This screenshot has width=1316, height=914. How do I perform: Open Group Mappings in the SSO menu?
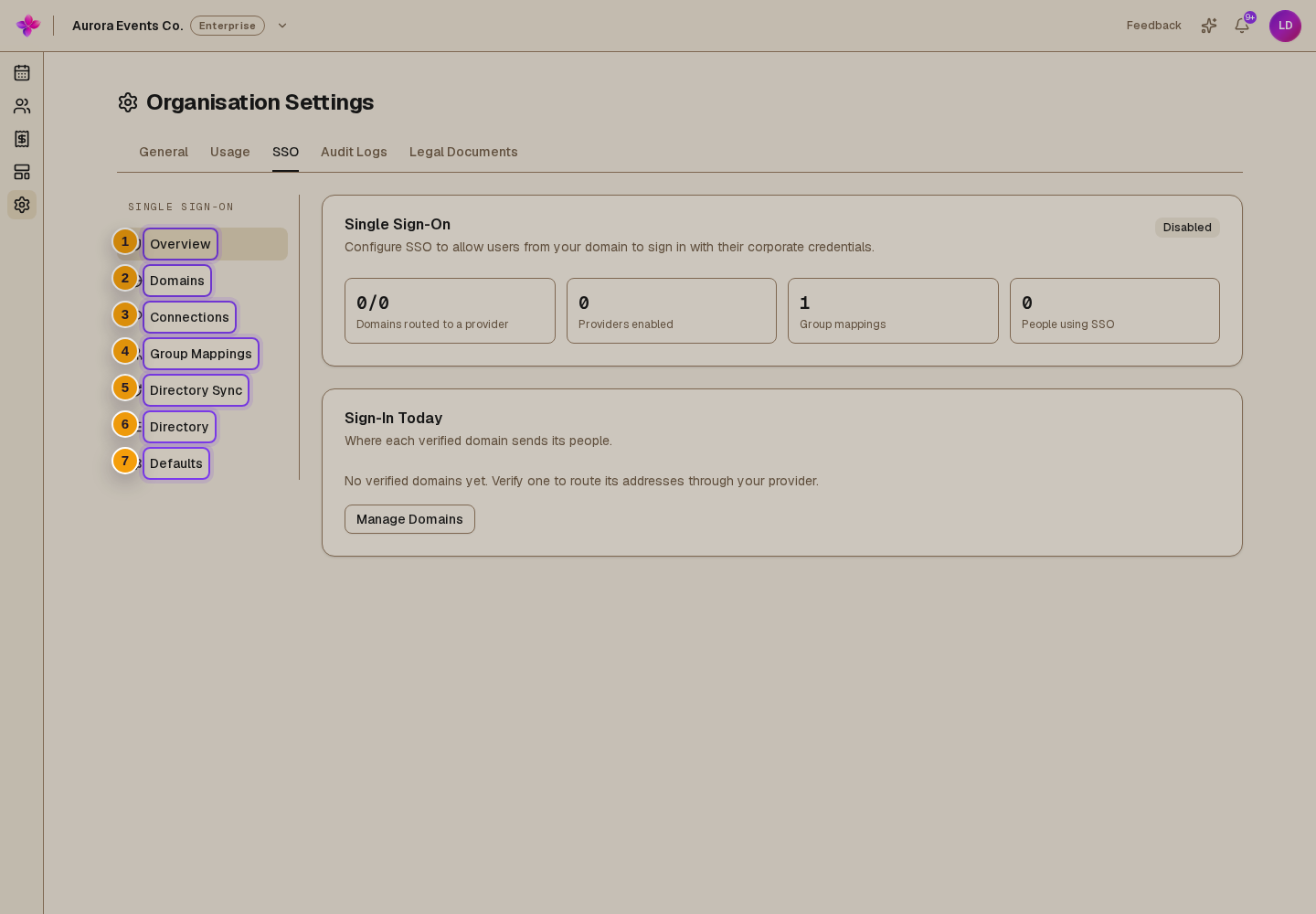(x=201, y=354)
